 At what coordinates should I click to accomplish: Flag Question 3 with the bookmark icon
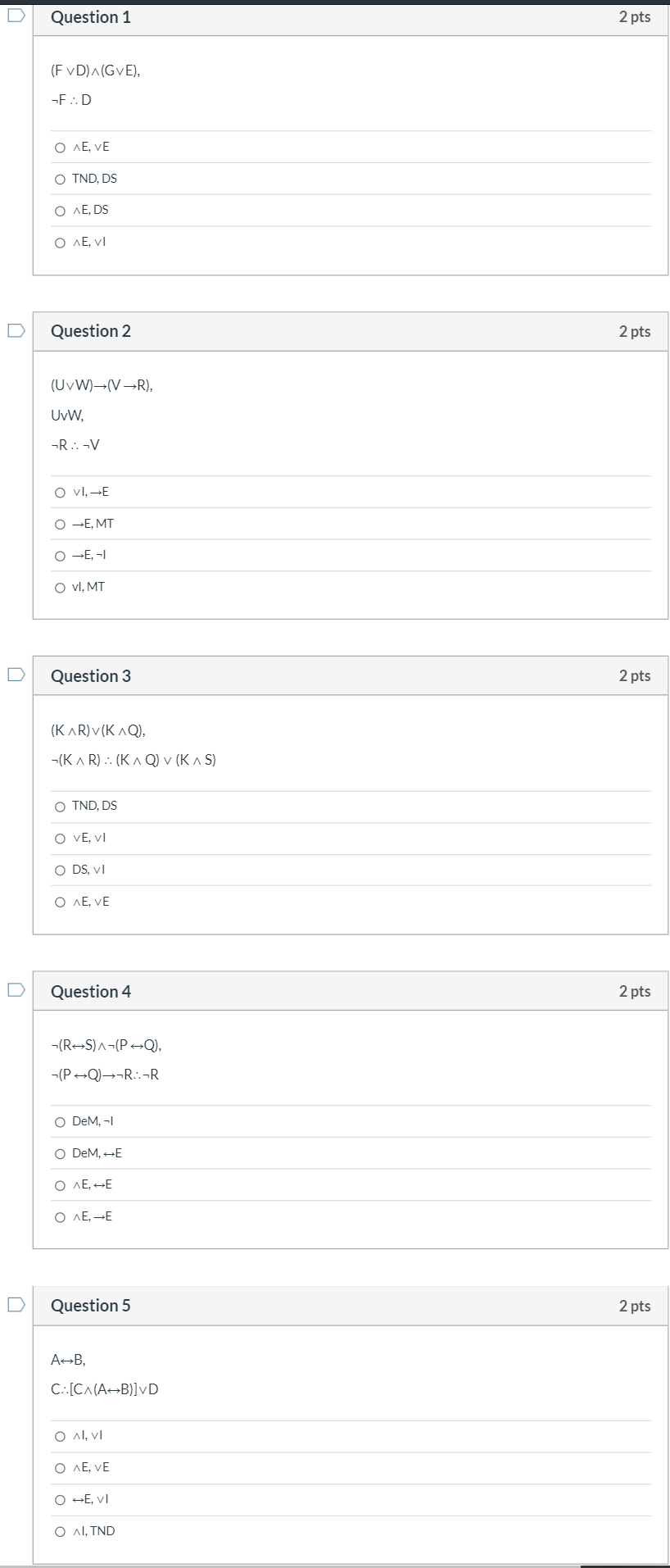click(16, 675)
